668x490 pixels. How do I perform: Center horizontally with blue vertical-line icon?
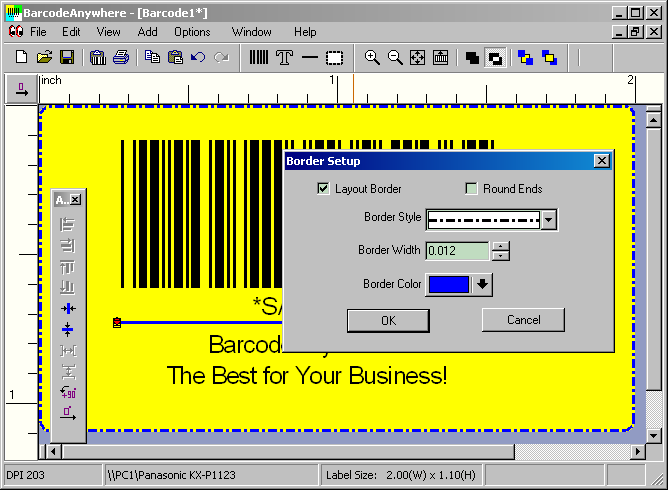(x=68, y=308)
